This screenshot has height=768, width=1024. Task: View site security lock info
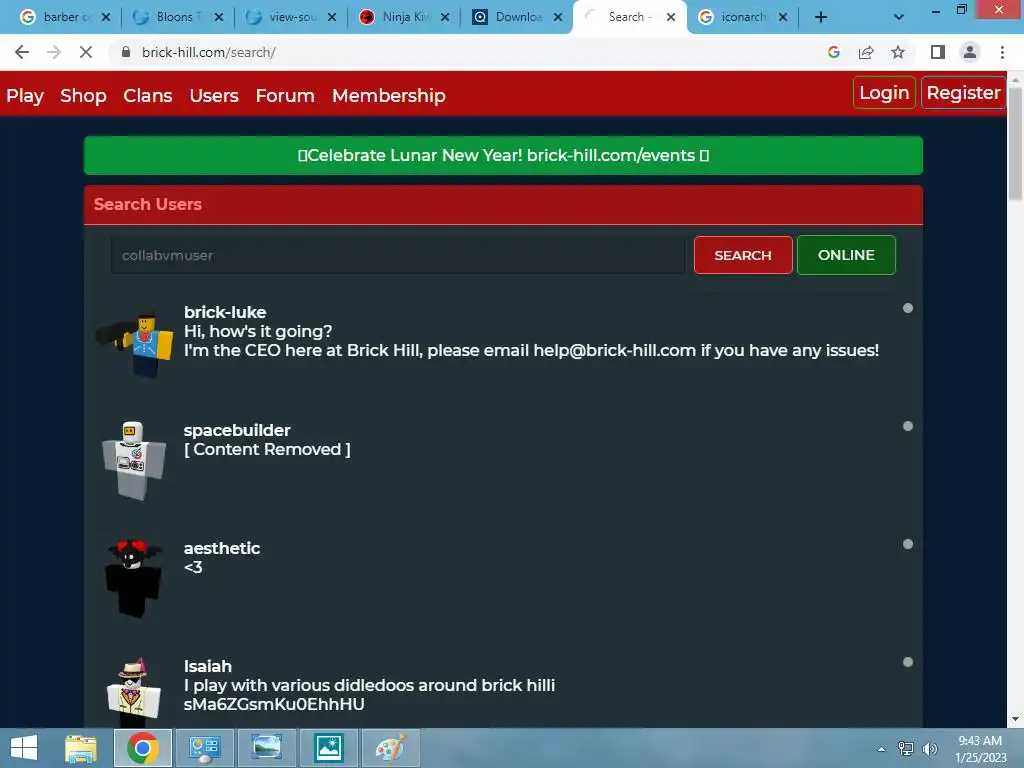126,52
